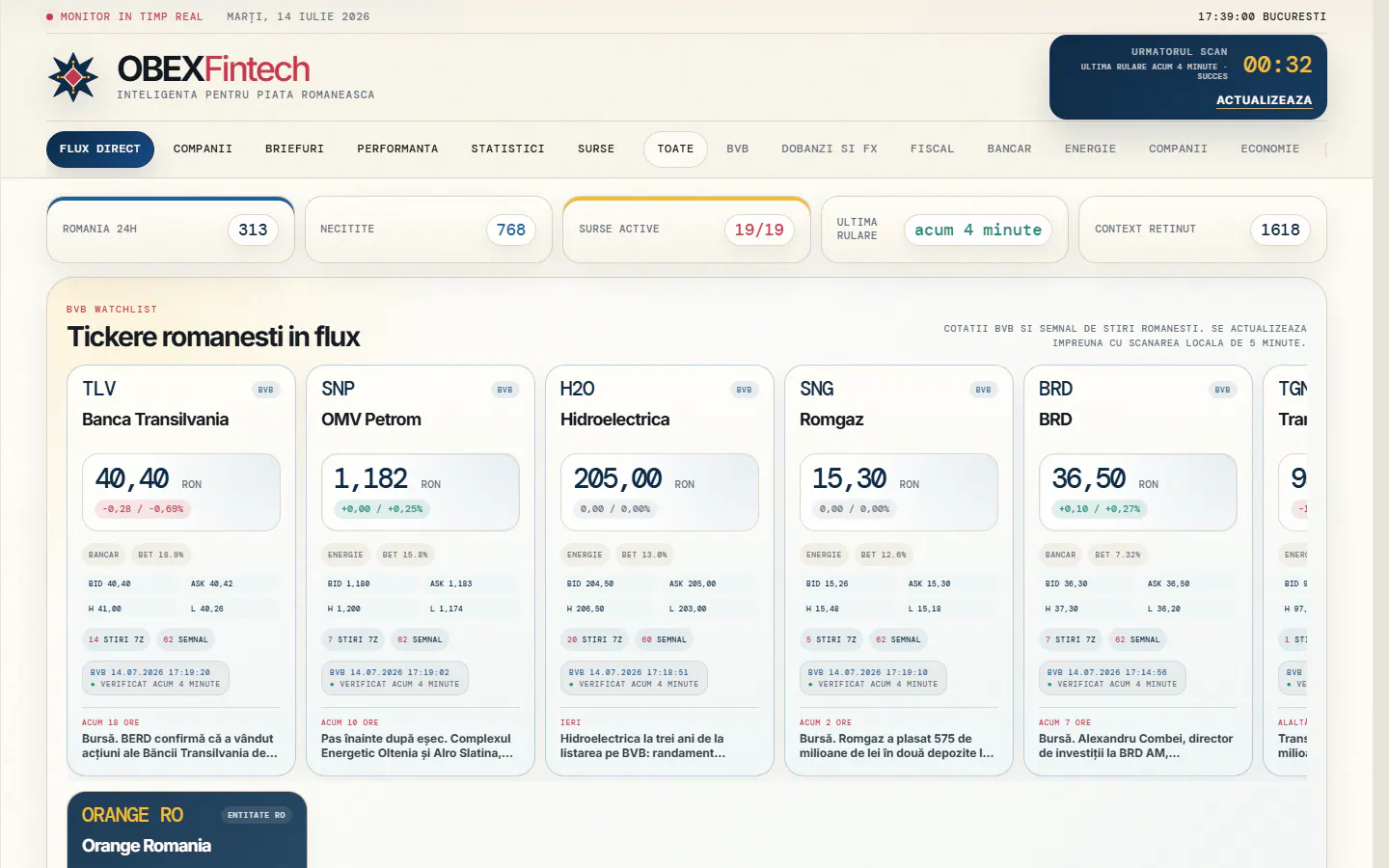Screen dimensions: 1389x868
Task: Click the red live monitor dot indicator
Action: point(50,16)
